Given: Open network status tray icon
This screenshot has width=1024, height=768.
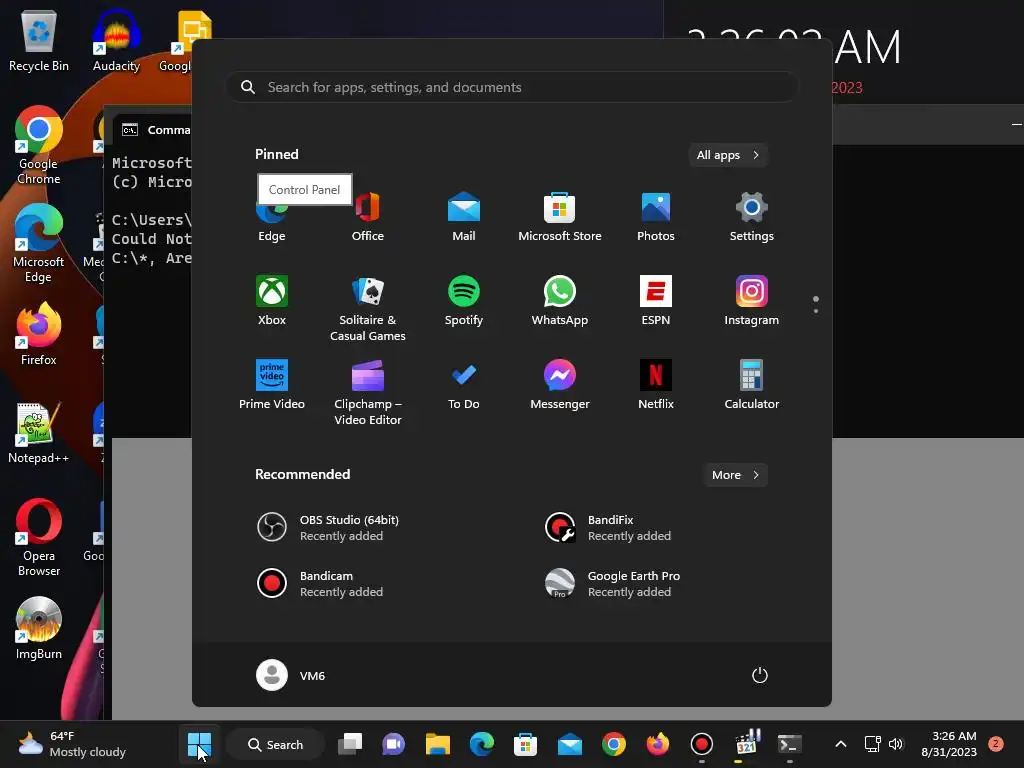Looking at the screenshot, I should pos(872,744).
